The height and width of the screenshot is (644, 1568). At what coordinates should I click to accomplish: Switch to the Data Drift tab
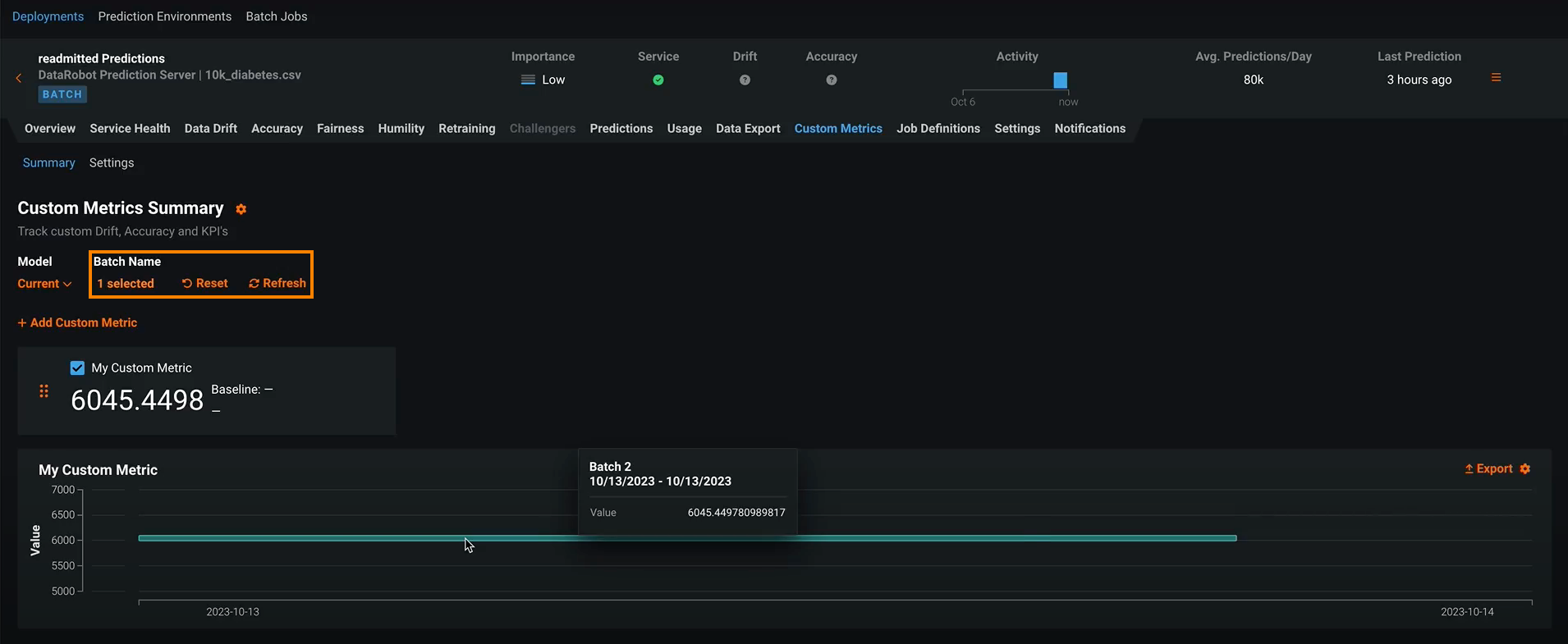click(x=210, y=129)
